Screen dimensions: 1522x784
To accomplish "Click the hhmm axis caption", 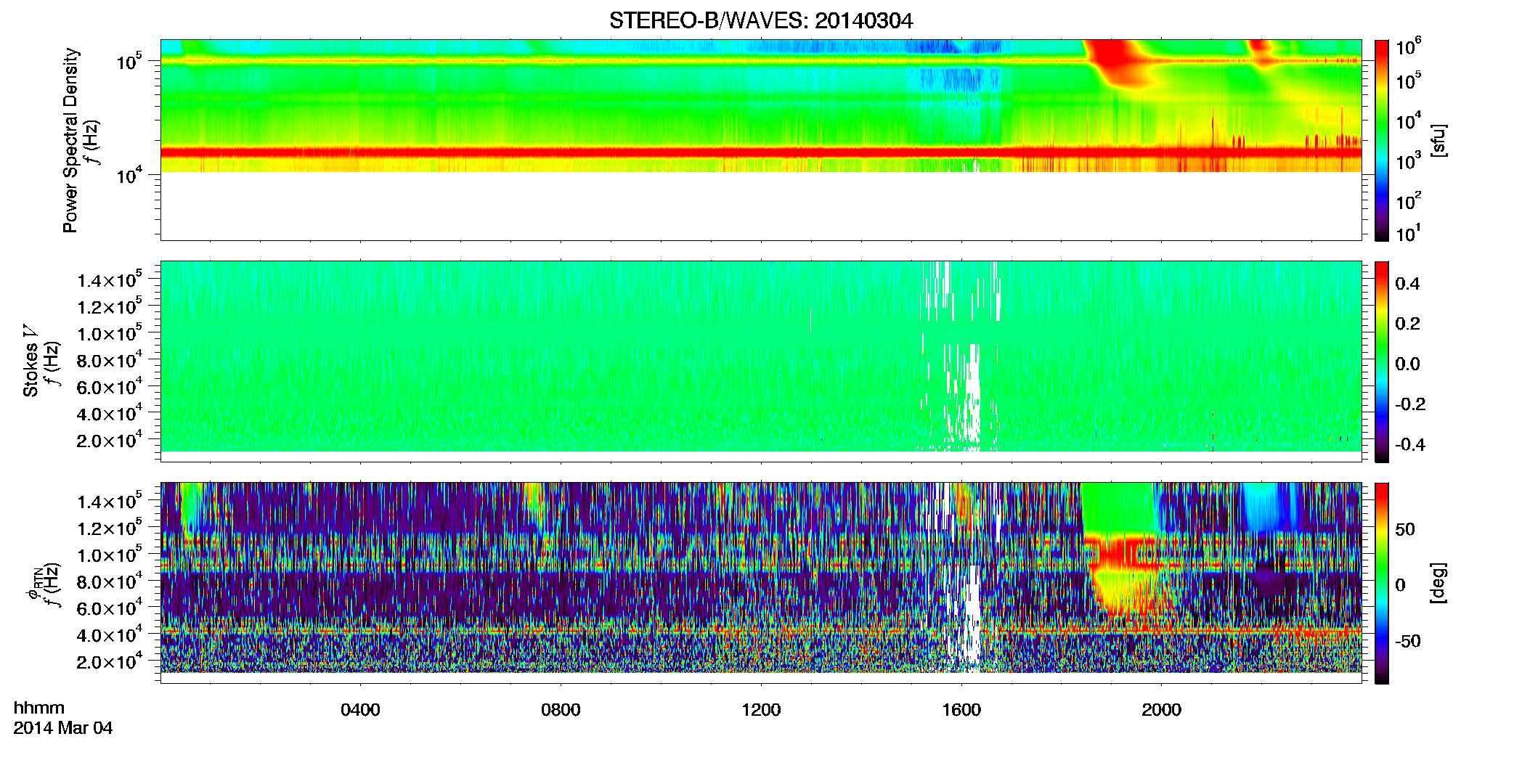I will click(39, 708).
